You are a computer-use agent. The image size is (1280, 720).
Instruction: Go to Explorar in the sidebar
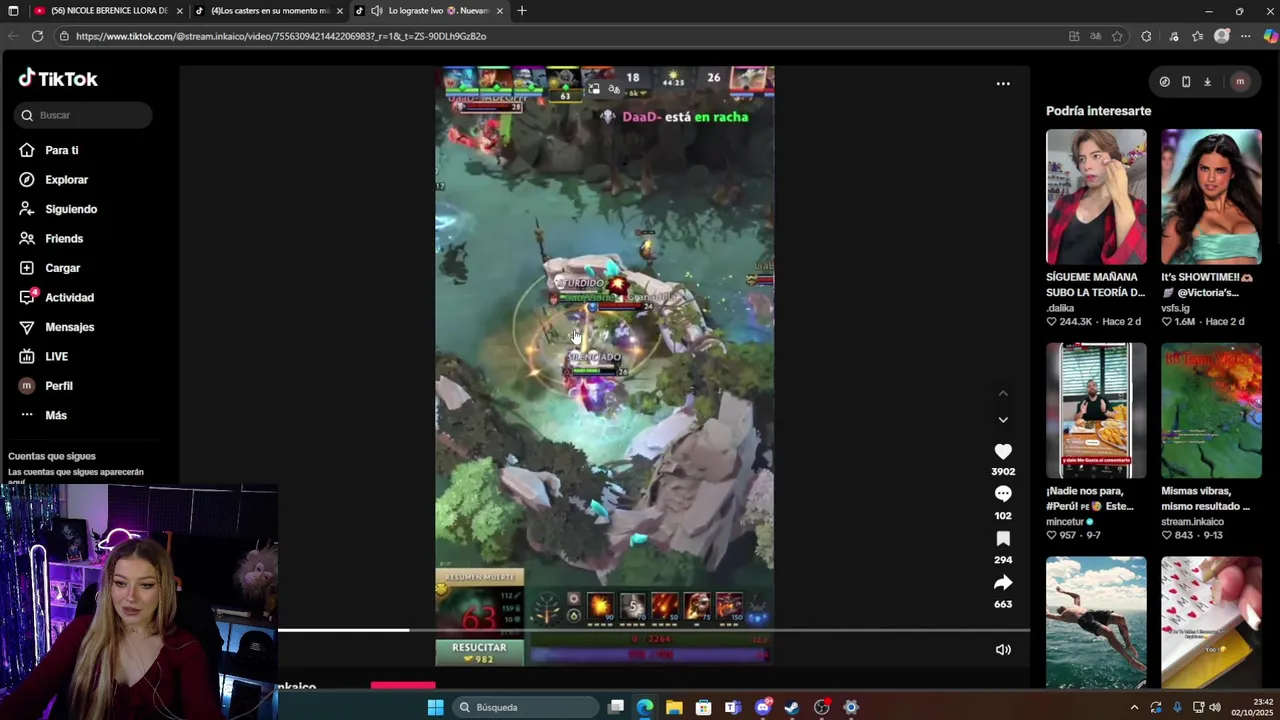(x=53, y=180)
